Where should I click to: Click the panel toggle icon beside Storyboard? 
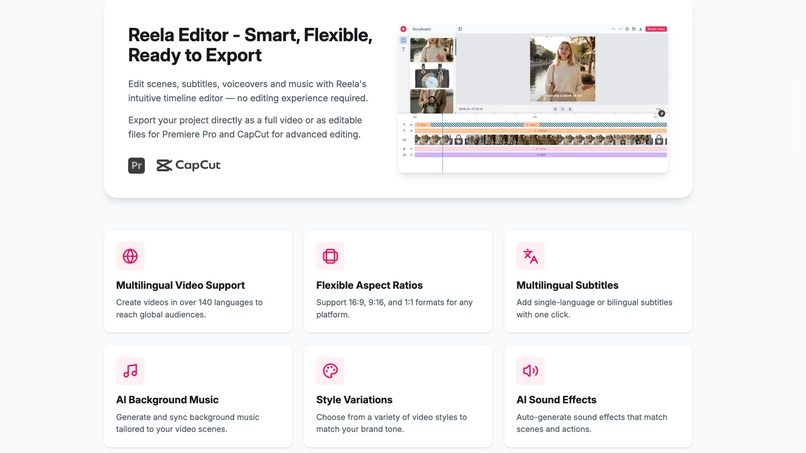click(460, 29)
